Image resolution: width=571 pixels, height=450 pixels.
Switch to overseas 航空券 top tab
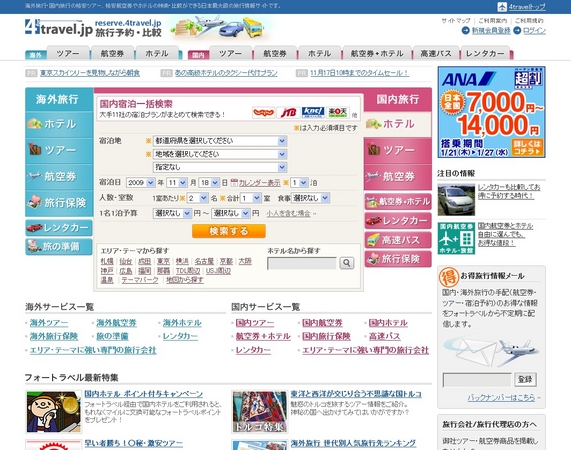113,54
